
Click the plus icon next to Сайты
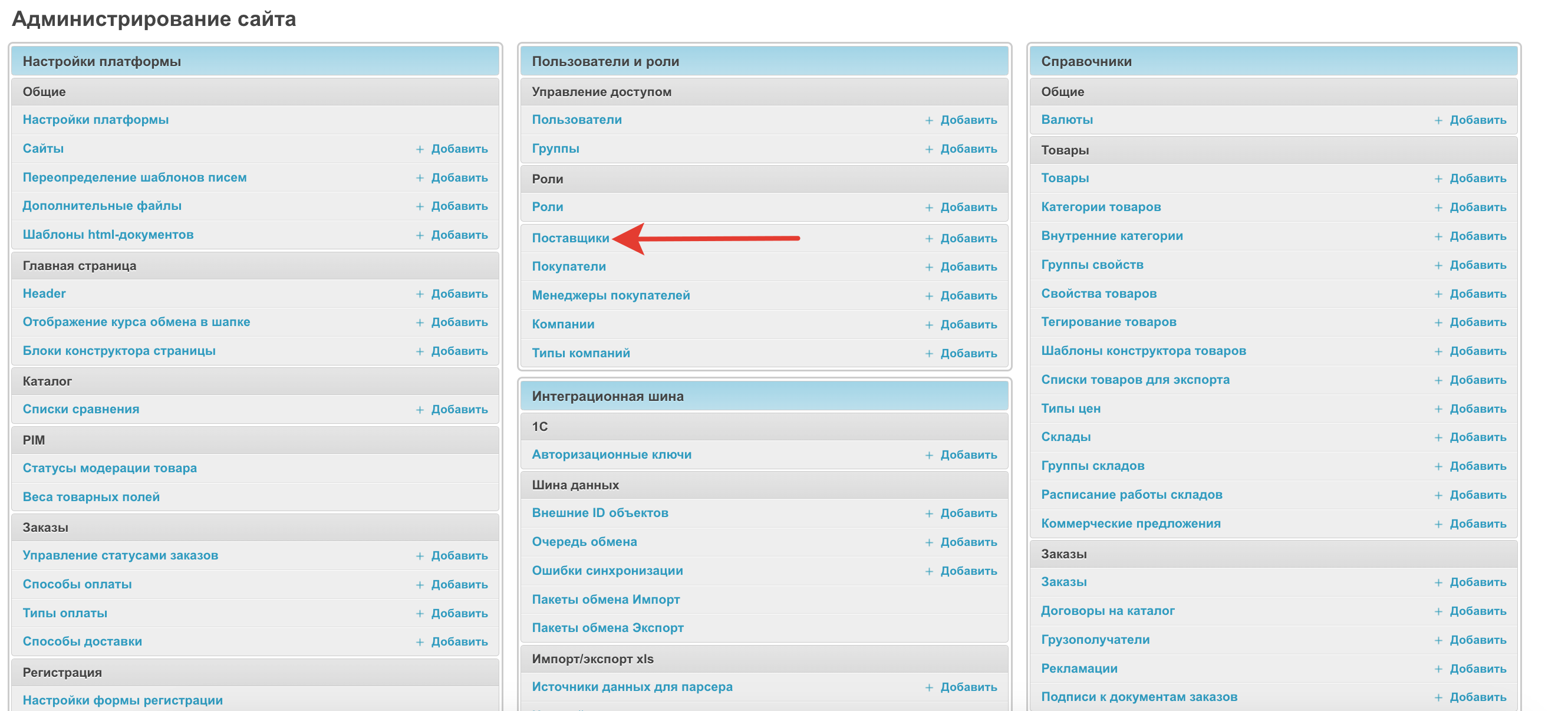(x=419, y=149)
